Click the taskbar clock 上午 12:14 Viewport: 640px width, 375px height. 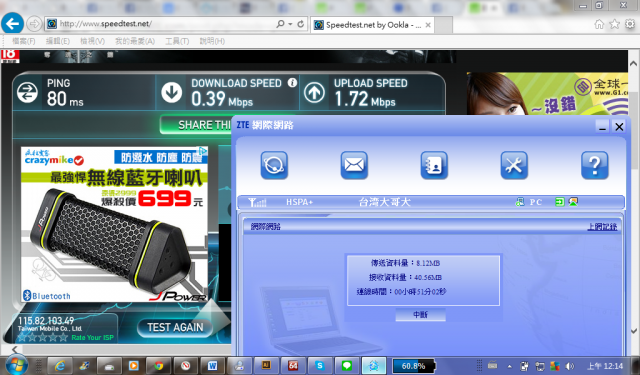point(605,366)
